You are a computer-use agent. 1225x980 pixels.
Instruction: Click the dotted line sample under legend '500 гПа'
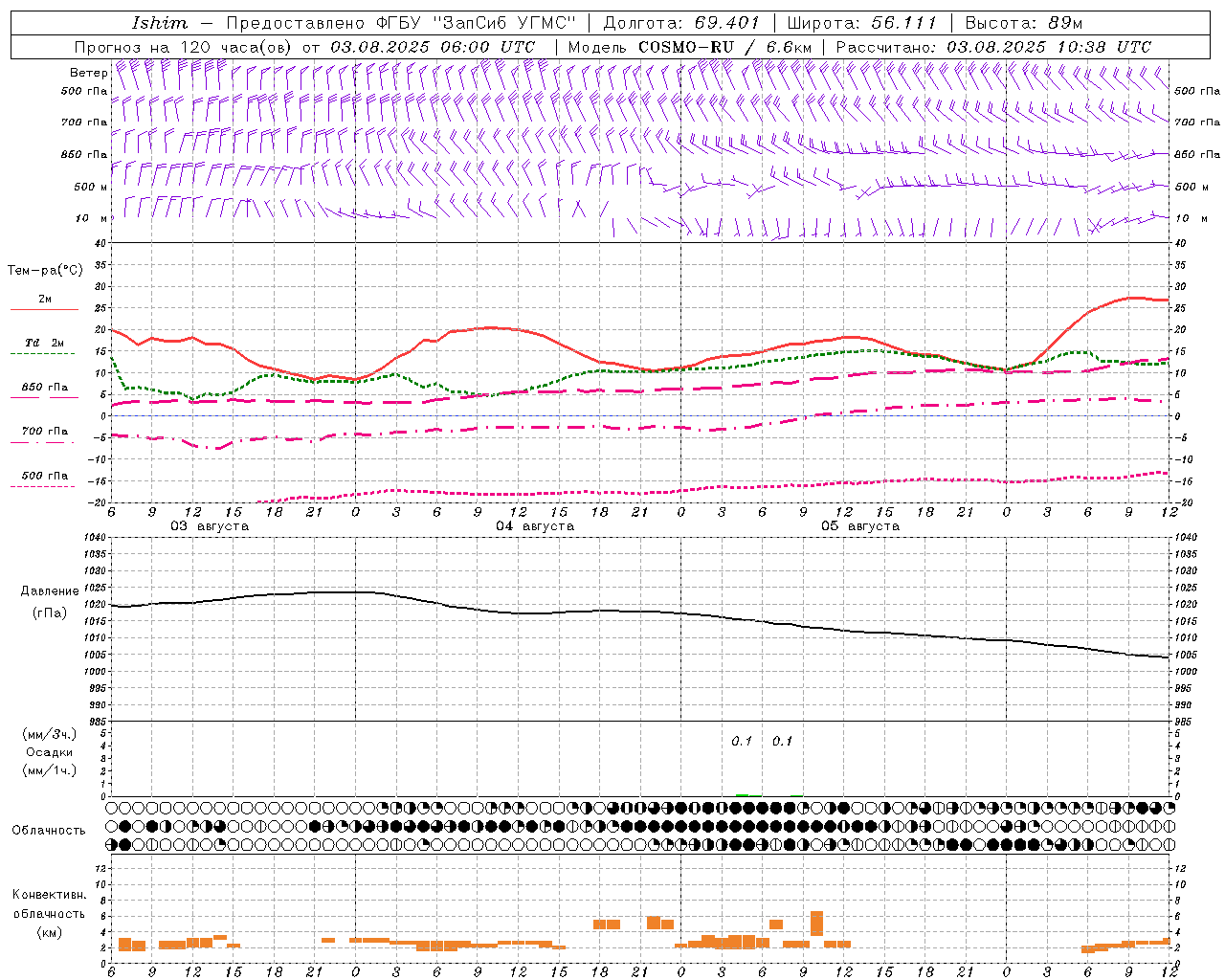[43, 486]
